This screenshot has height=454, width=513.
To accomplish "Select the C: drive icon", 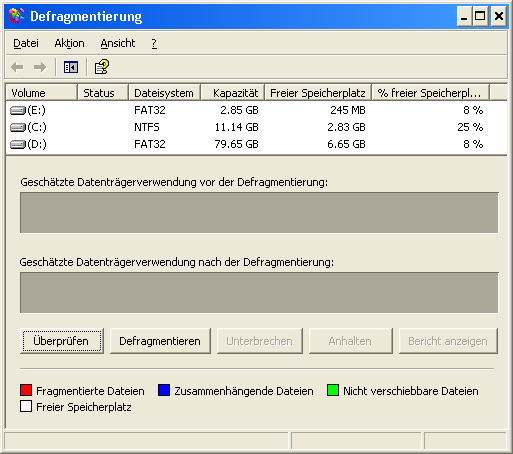I will [x=18, y=127].
